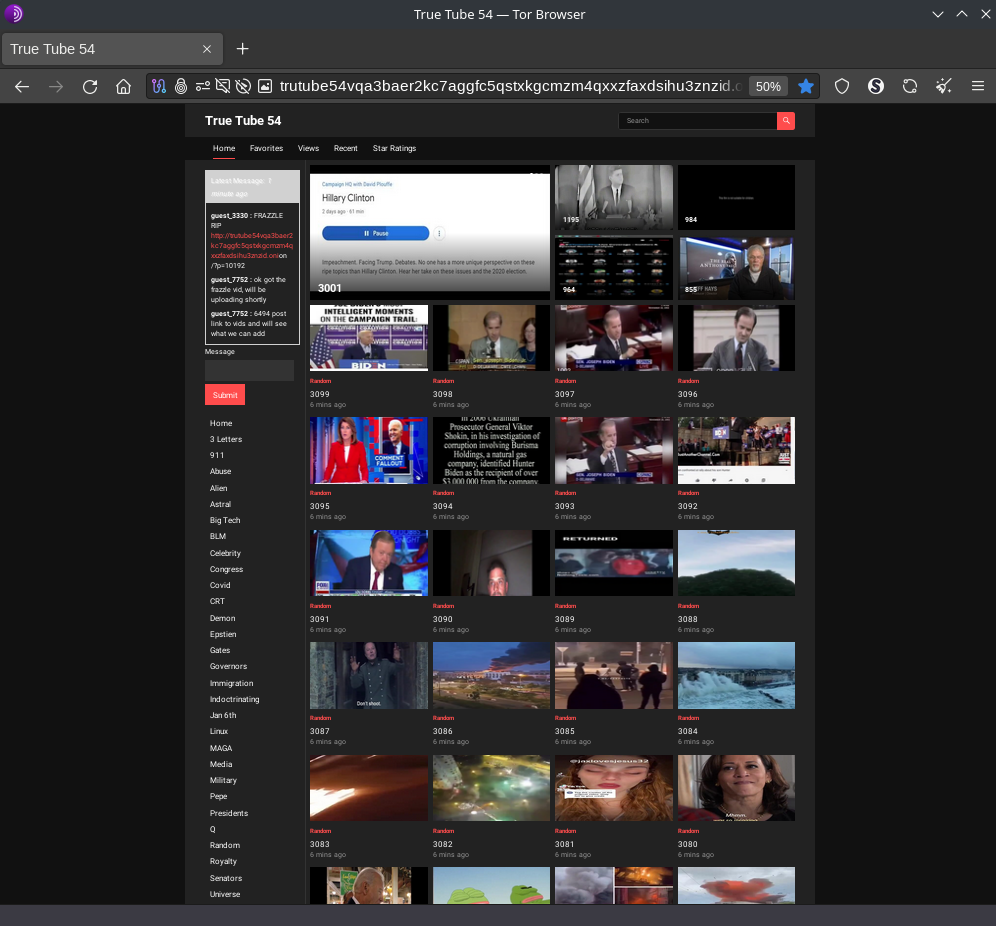The width and height of the screenshot is (996, 926).
Task: Go back using the browser back arrow
Action: pyautogui.click(x=22, y=86)
